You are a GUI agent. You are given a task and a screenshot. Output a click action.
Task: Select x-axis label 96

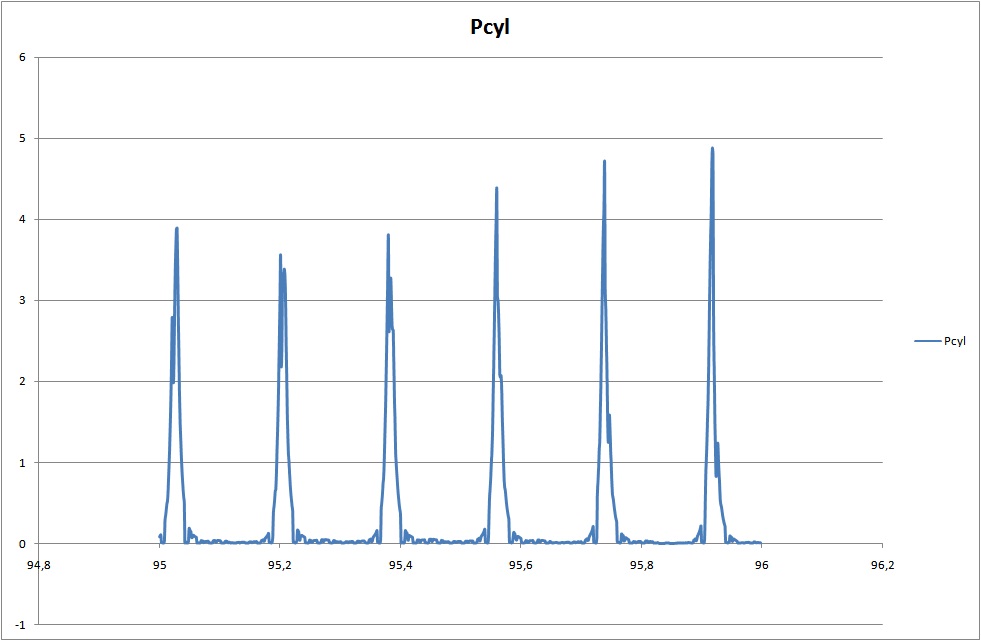tap(761, 565)
